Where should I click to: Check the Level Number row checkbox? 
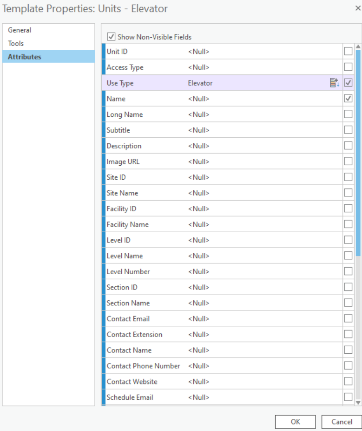(x=348, y=271)
